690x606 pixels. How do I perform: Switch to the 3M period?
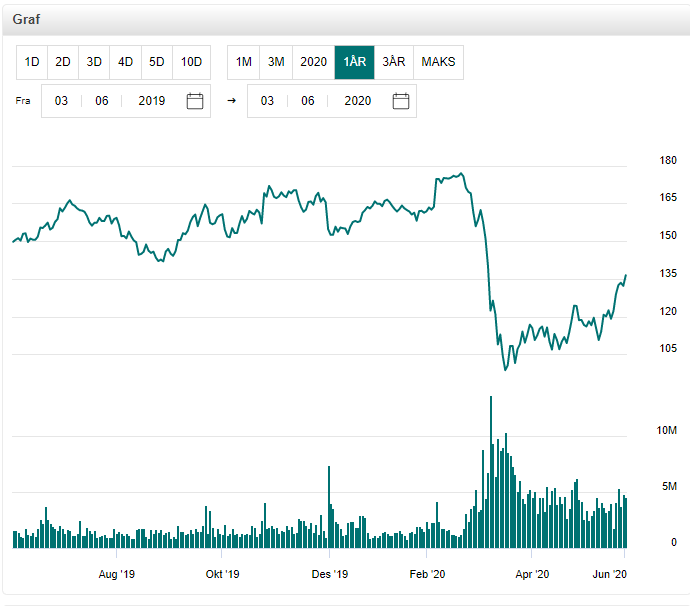click(276, 62)
